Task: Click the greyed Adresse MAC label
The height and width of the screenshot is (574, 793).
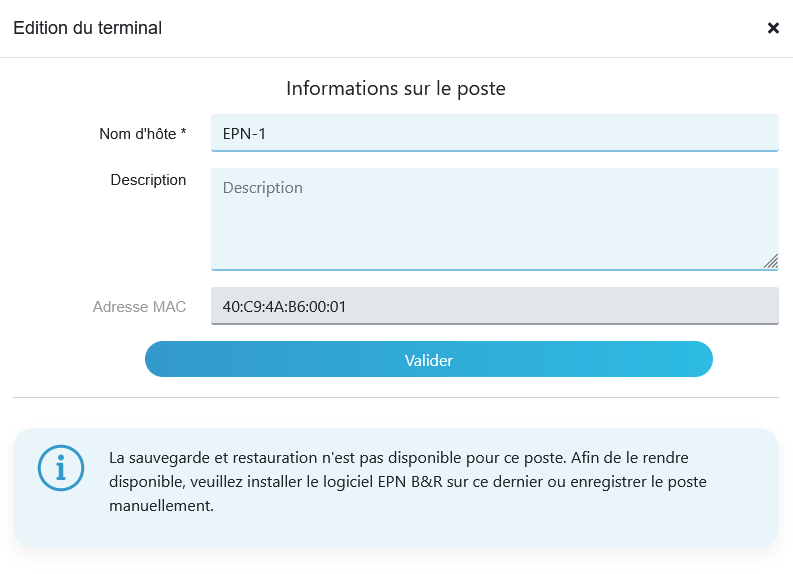Action: (139, 307)
